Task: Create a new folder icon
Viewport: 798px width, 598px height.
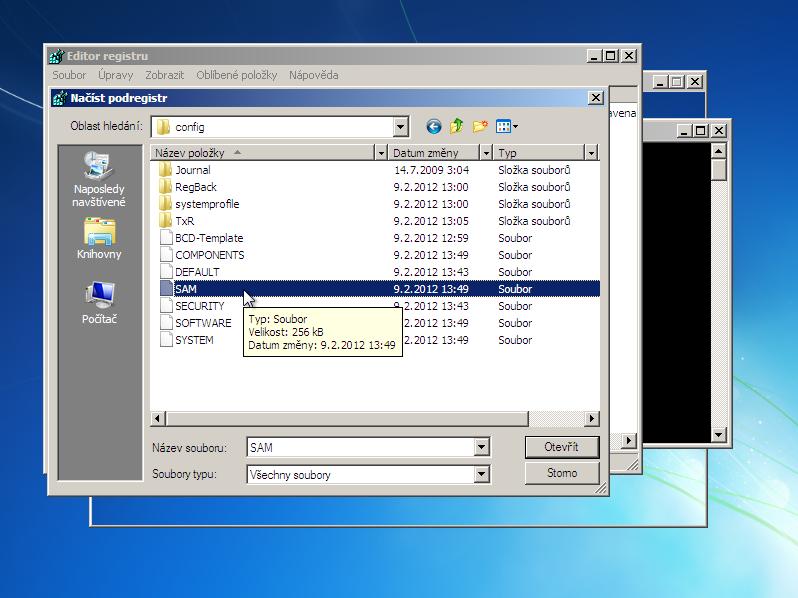Action: [x=480, y=127]
